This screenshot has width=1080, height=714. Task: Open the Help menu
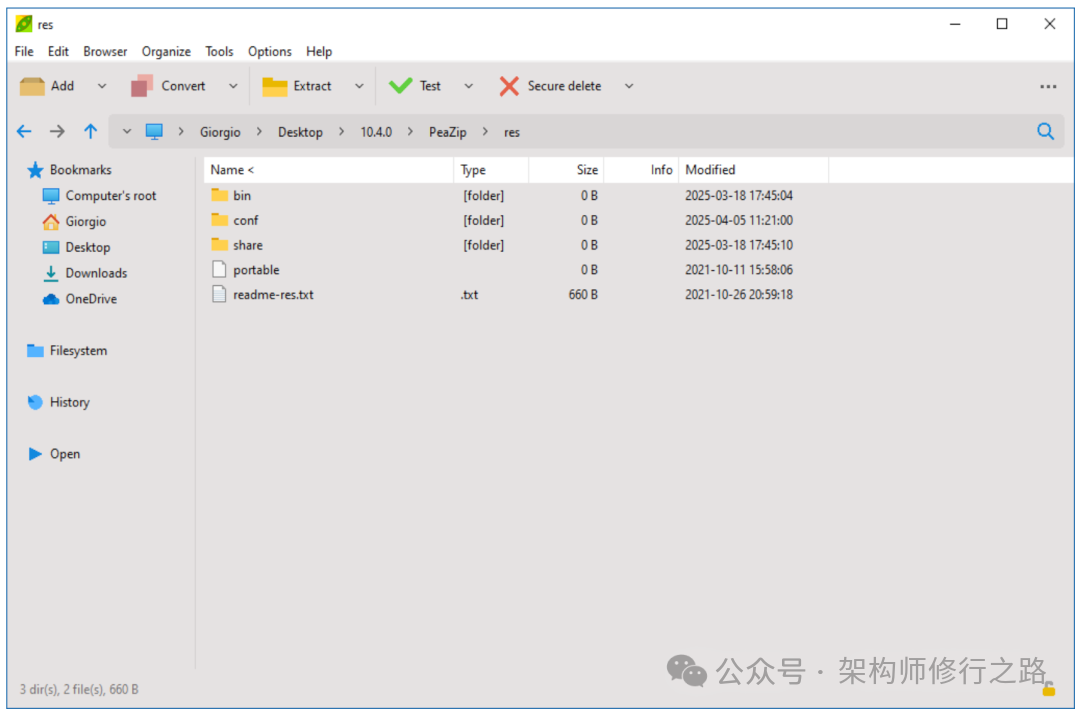(319, 52)
